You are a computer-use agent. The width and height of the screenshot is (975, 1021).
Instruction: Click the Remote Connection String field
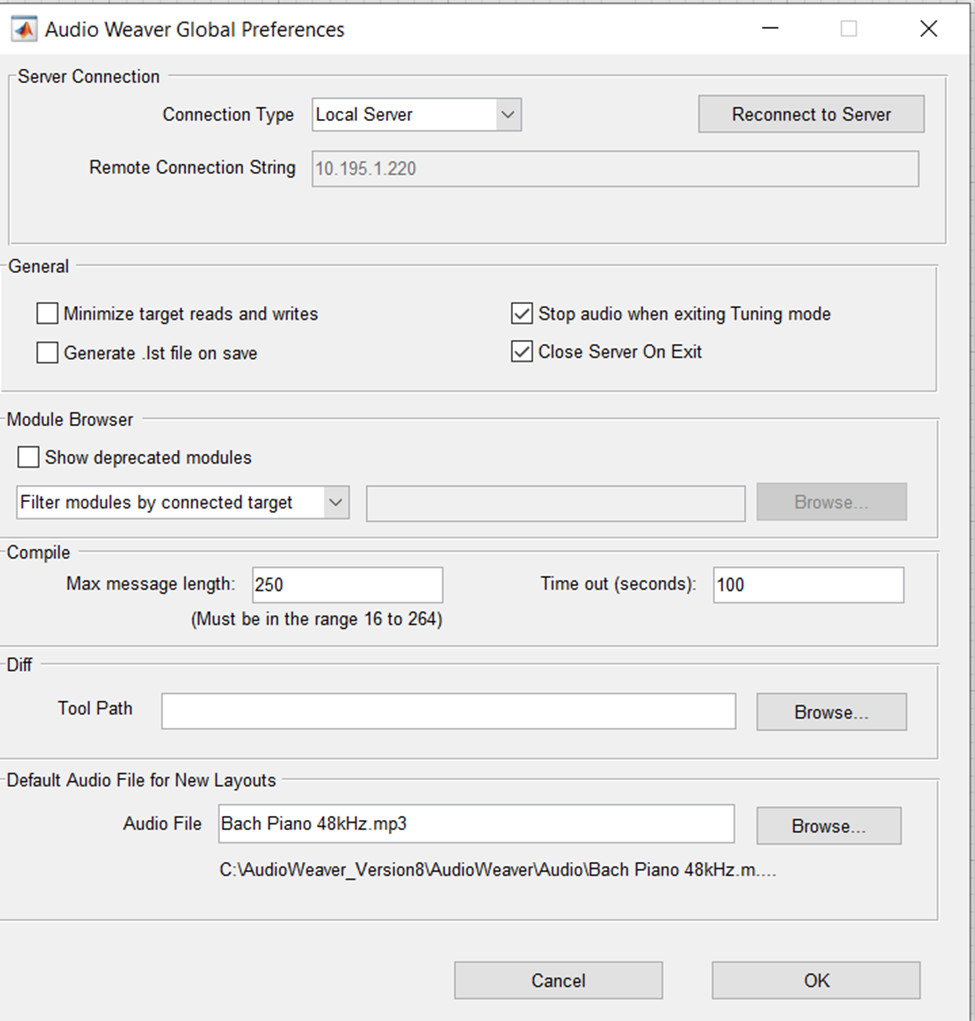point(615,169)
